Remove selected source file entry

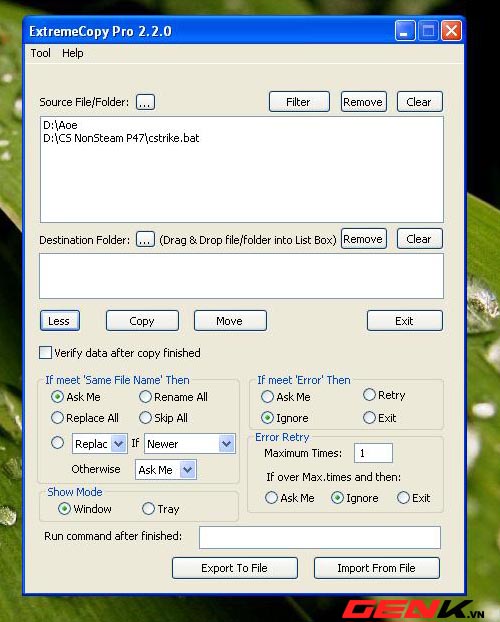pyautogui.click(x=363, y=102)
